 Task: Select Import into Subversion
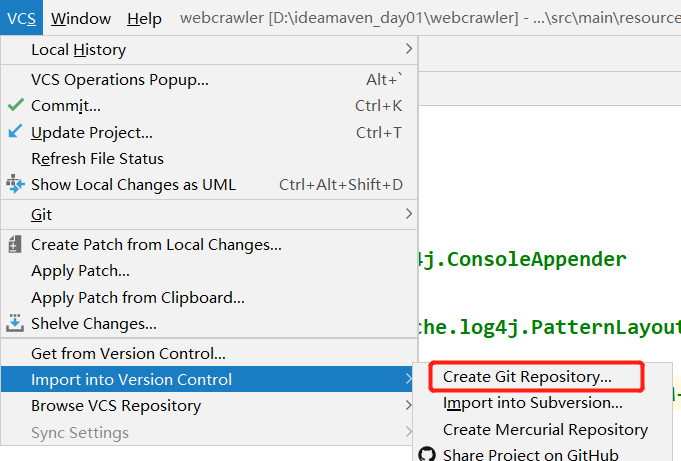[x=532, y=403]
